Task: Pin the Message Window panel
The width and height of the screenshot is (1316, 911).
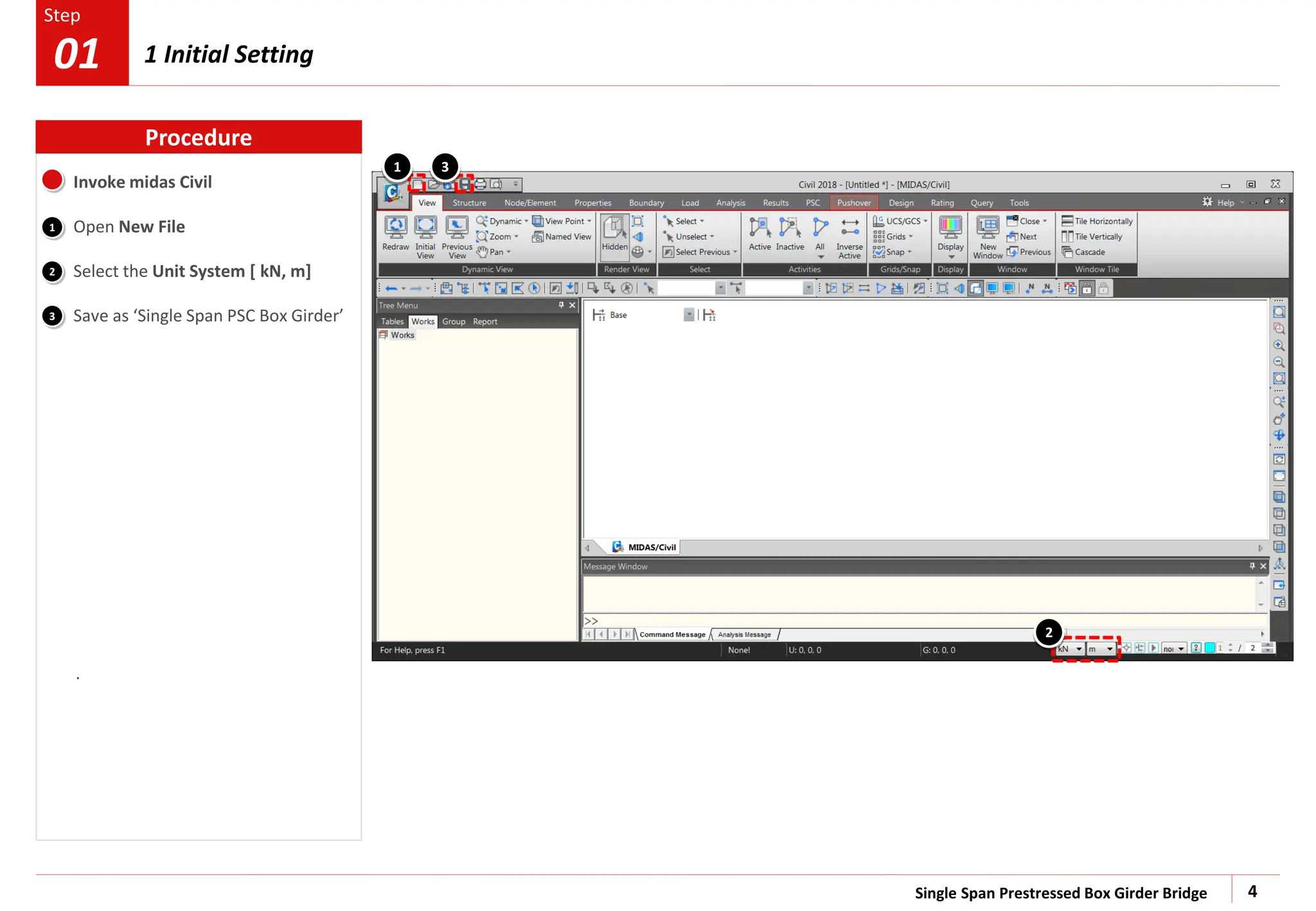Action: [x=1252, y=566]
